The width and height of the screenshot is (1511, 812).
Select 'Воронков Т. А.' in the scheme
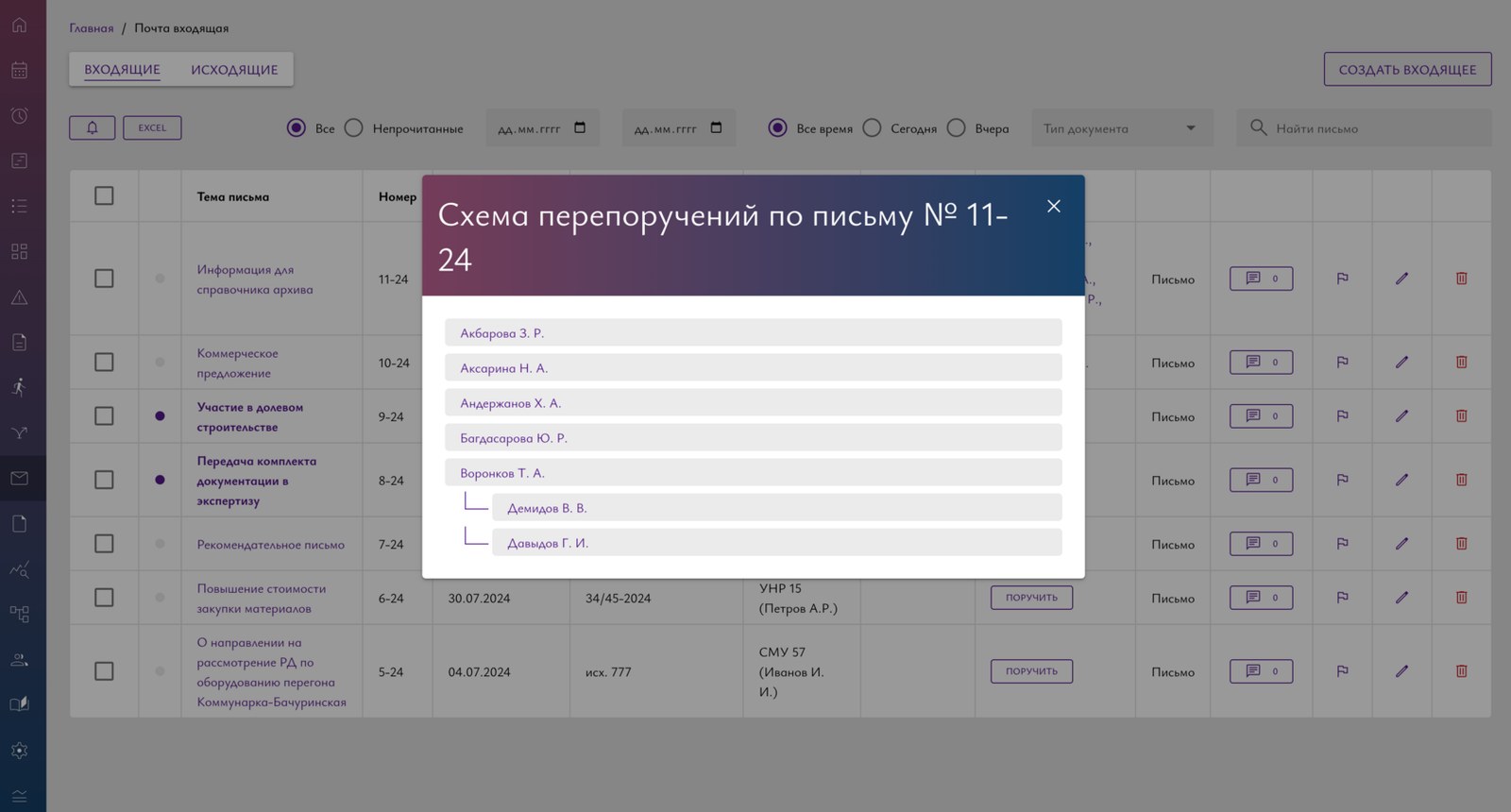pos(753,473)
